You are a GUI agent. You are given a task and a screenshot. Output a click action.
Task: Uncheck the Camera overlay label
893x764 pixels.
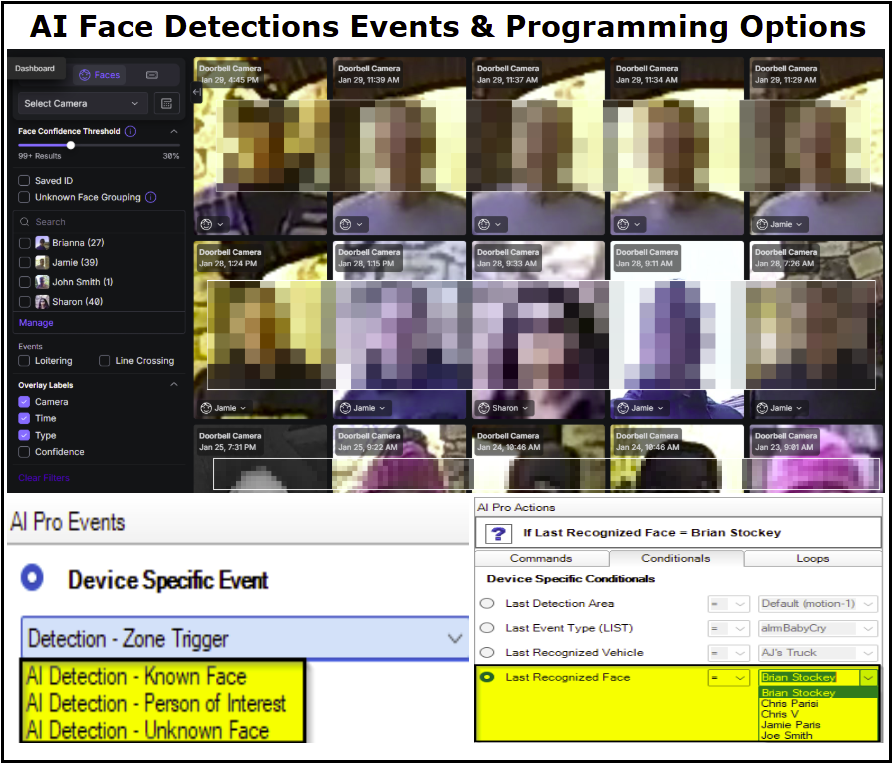(x=24, y=402)
